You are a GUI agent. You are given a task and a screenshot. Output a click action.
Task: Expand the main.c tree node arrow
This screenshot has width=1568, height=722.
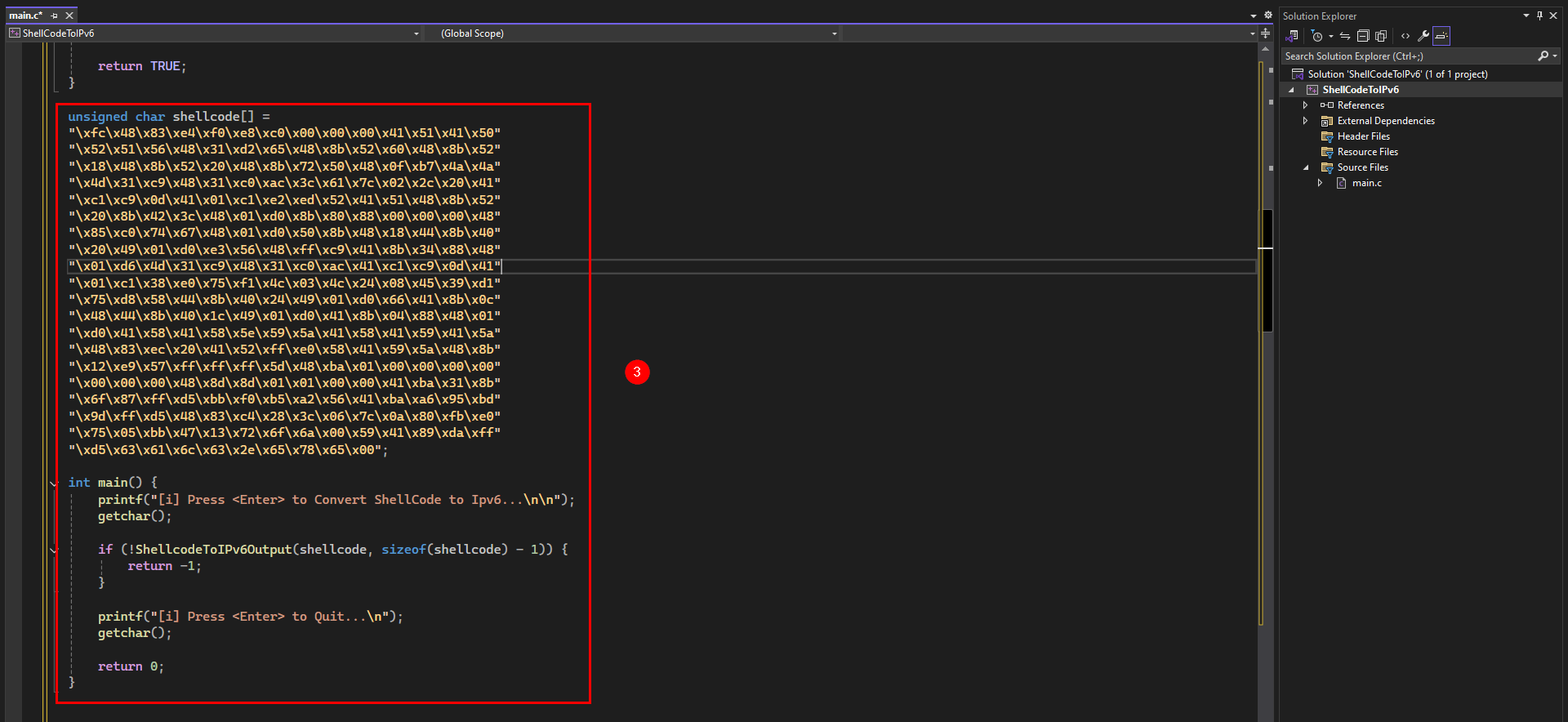pos(1320,183)
